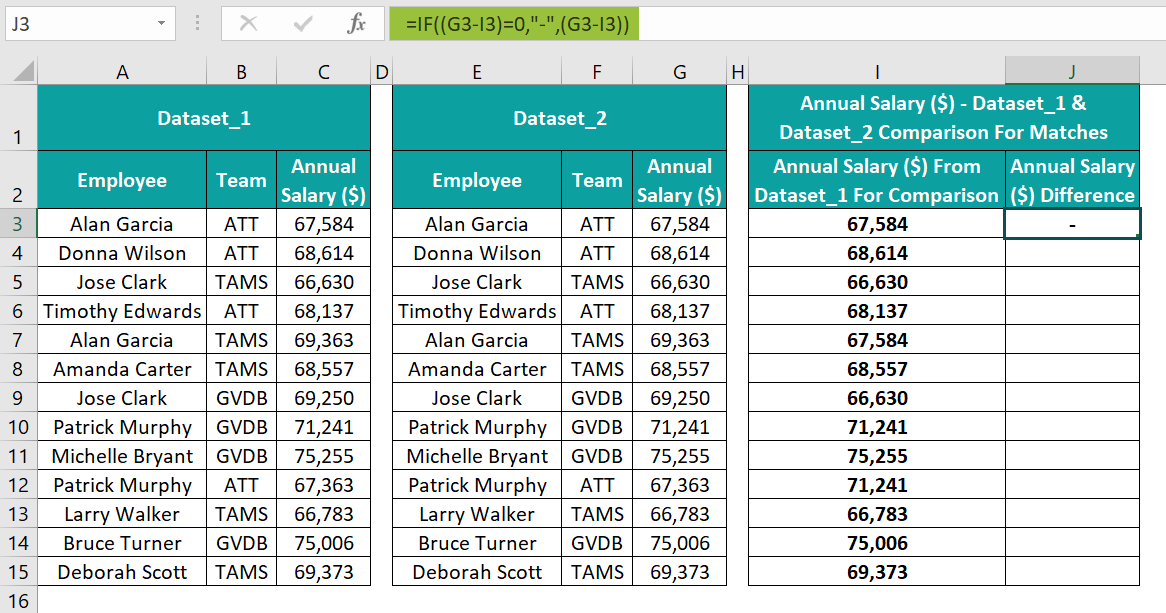The image size is (1166, 613).
Task: Click the Enter checkmark formula bar icon
Action: [303, 24]
